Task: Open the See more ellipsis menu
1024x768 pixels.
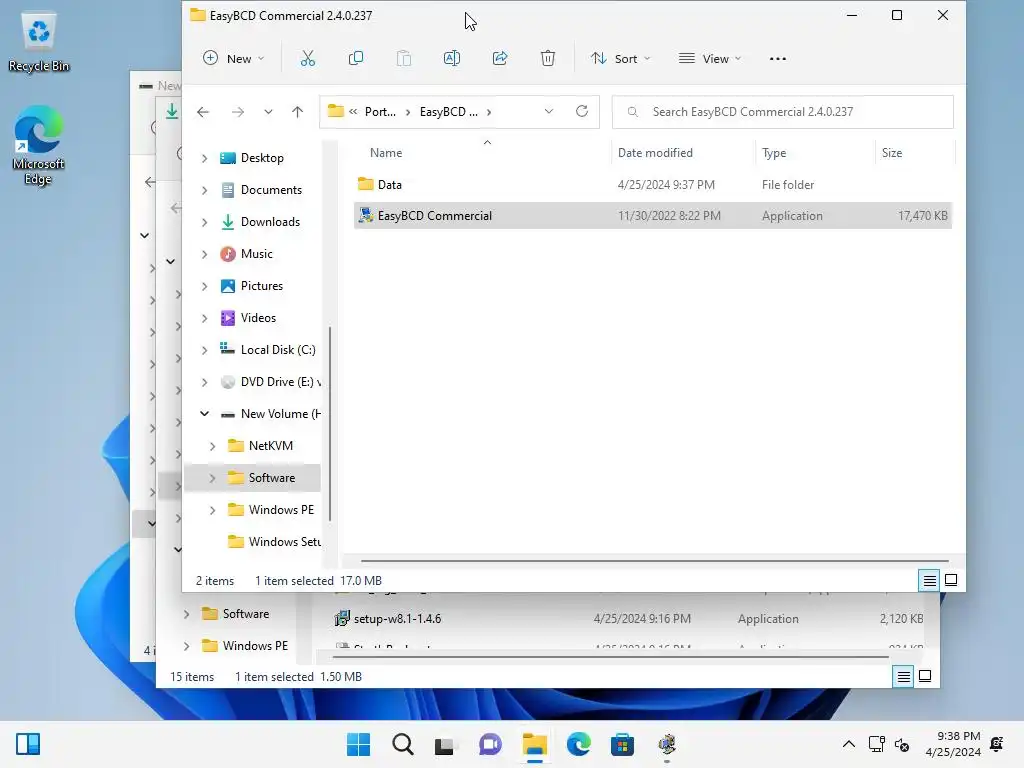Action: point(778,59)
